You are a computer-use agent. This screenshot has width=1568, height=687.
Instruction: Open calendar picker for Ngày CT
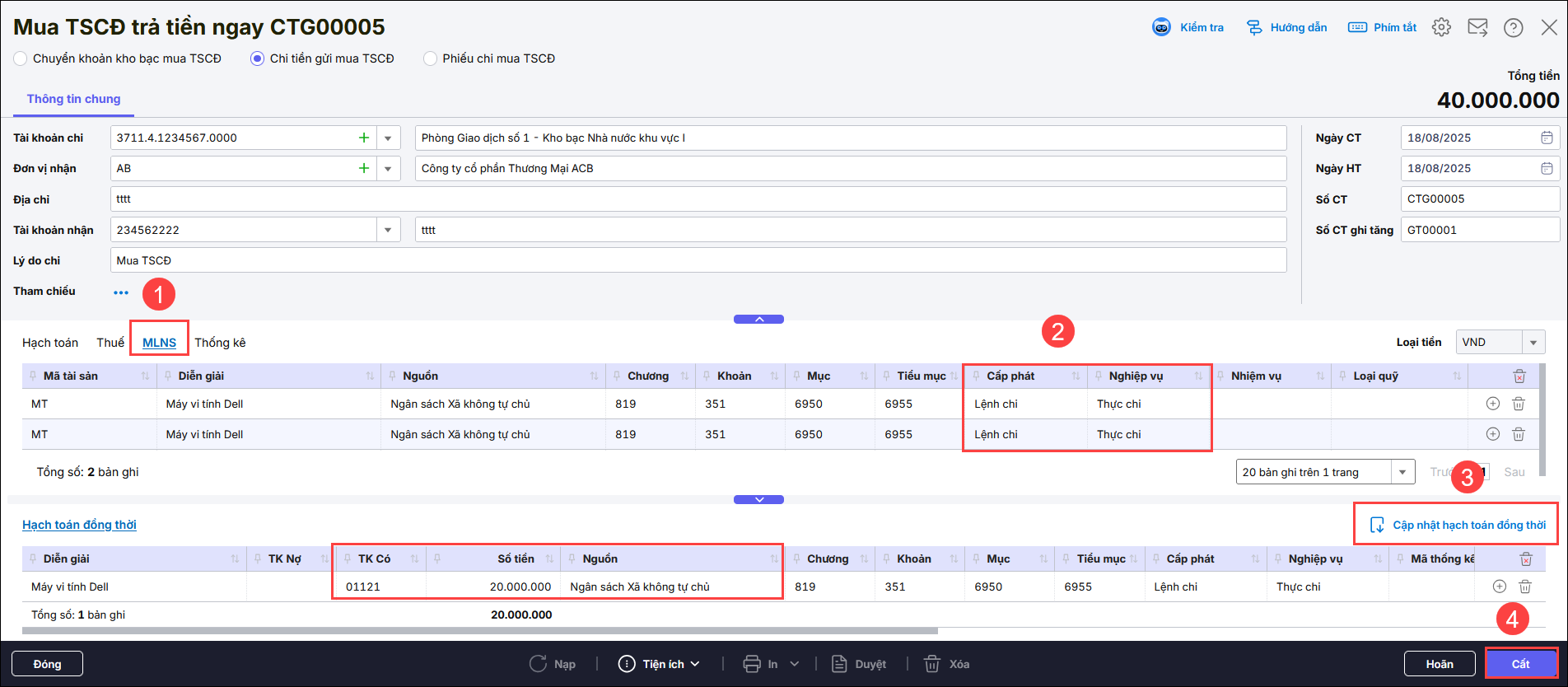[1547, 138]
